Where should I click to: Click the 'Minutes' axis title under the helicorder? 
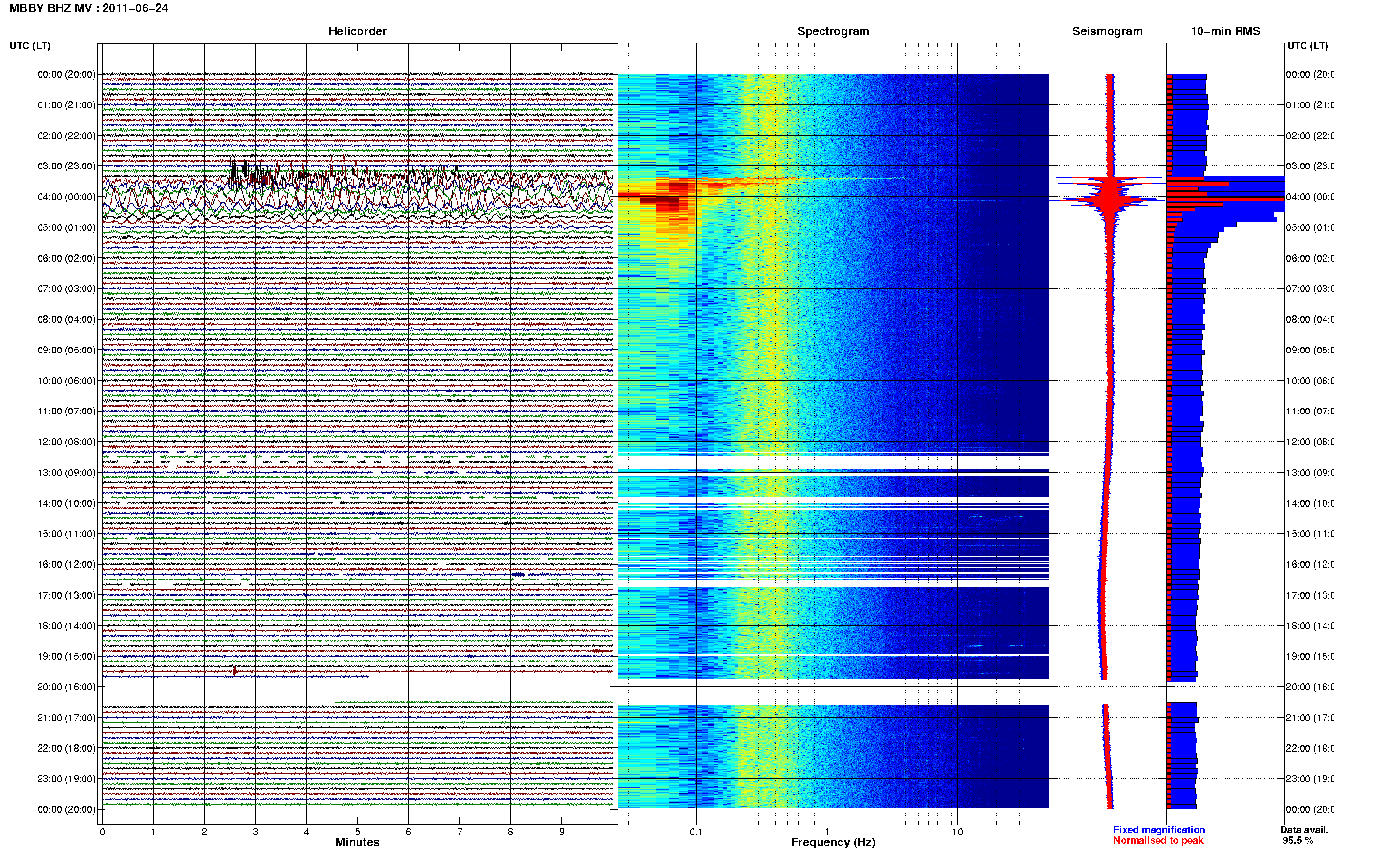357,842
